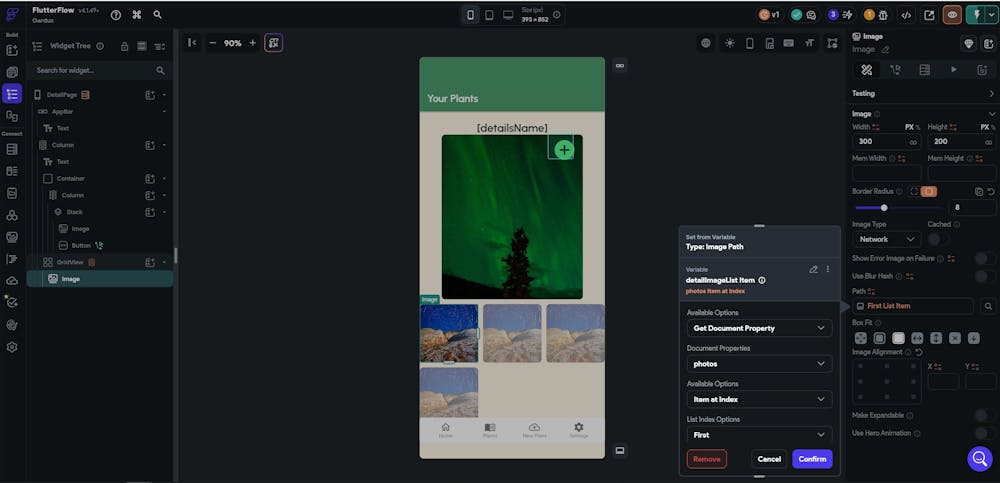This screenshot has height=483, width=1000.
Task: Switch to the Actions flow tab
Action: [895, 70]
